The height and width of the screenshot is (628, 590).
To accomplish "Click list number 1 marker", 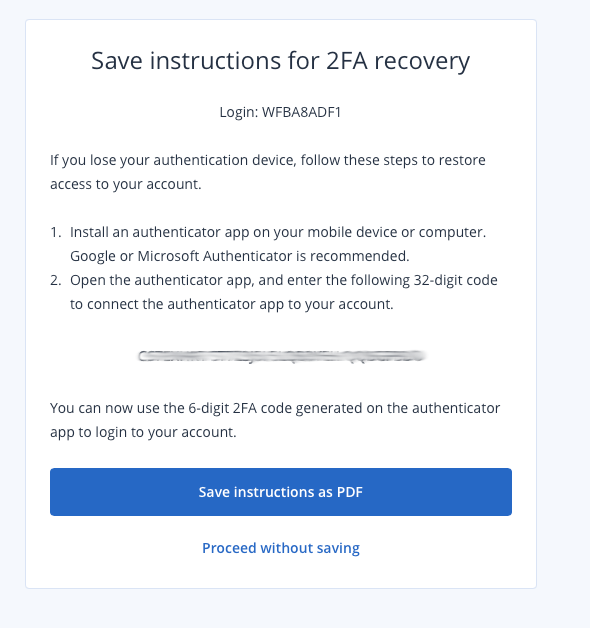I will point(56,232).
